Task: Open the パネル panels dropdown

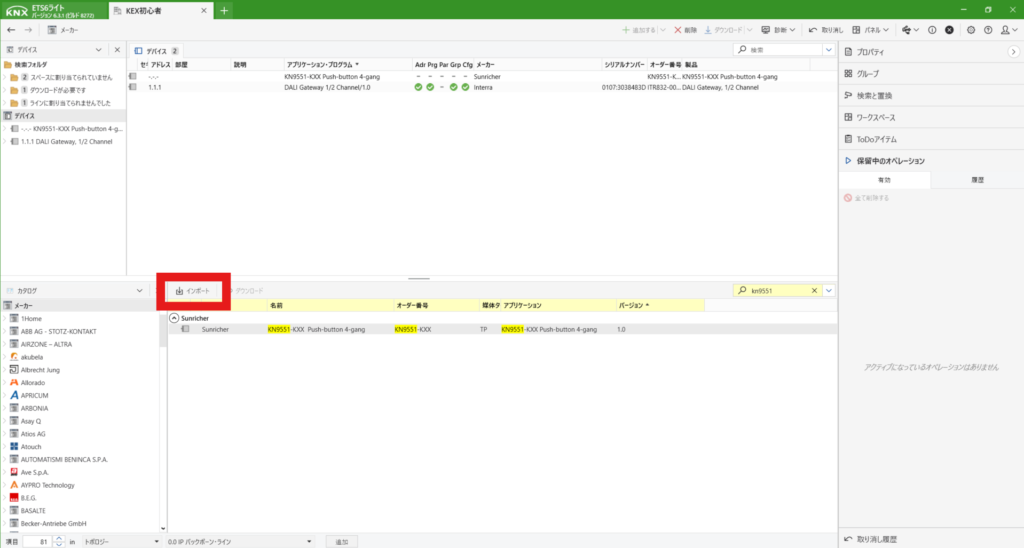Action: tap(872, 30)
